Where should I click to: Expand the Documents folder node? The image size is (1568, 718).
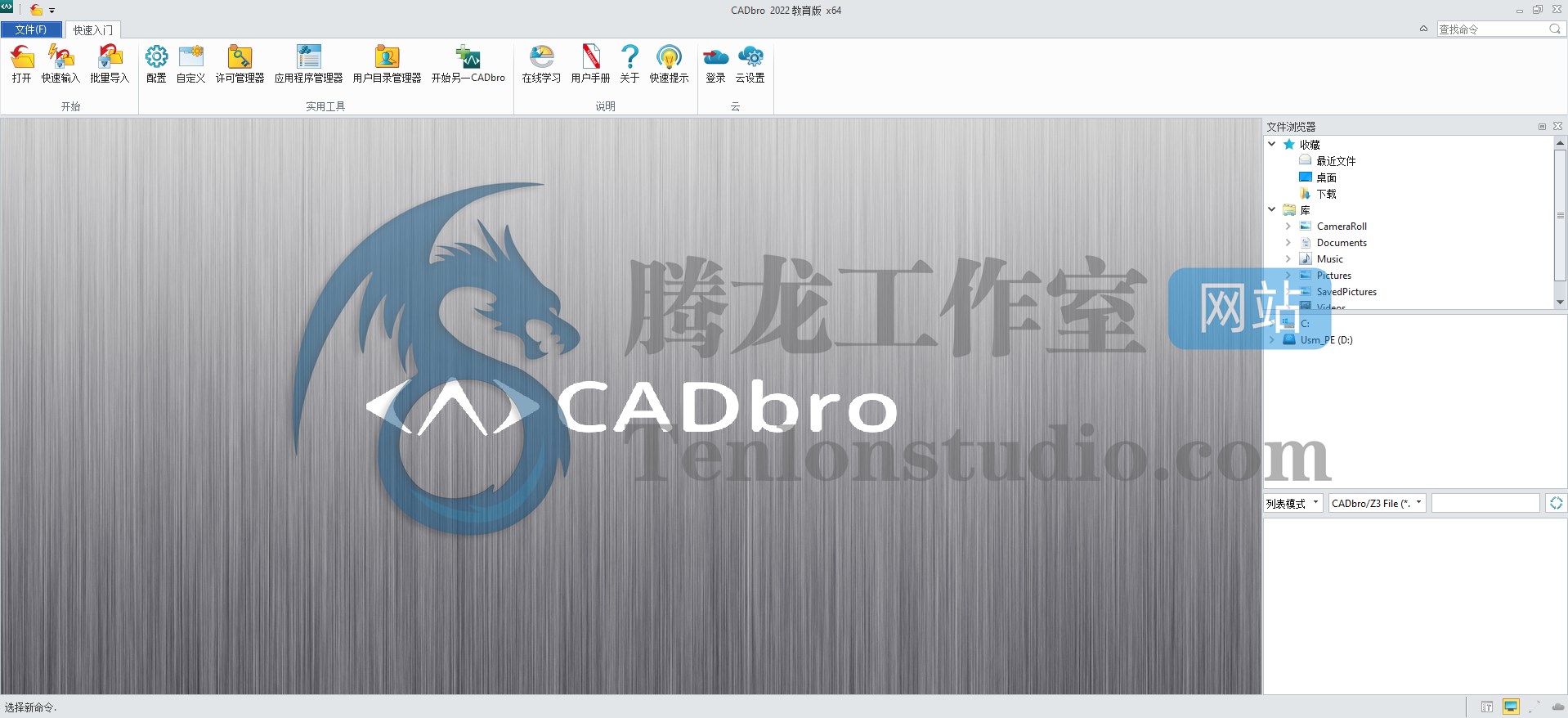click(x=1288, y=242)
